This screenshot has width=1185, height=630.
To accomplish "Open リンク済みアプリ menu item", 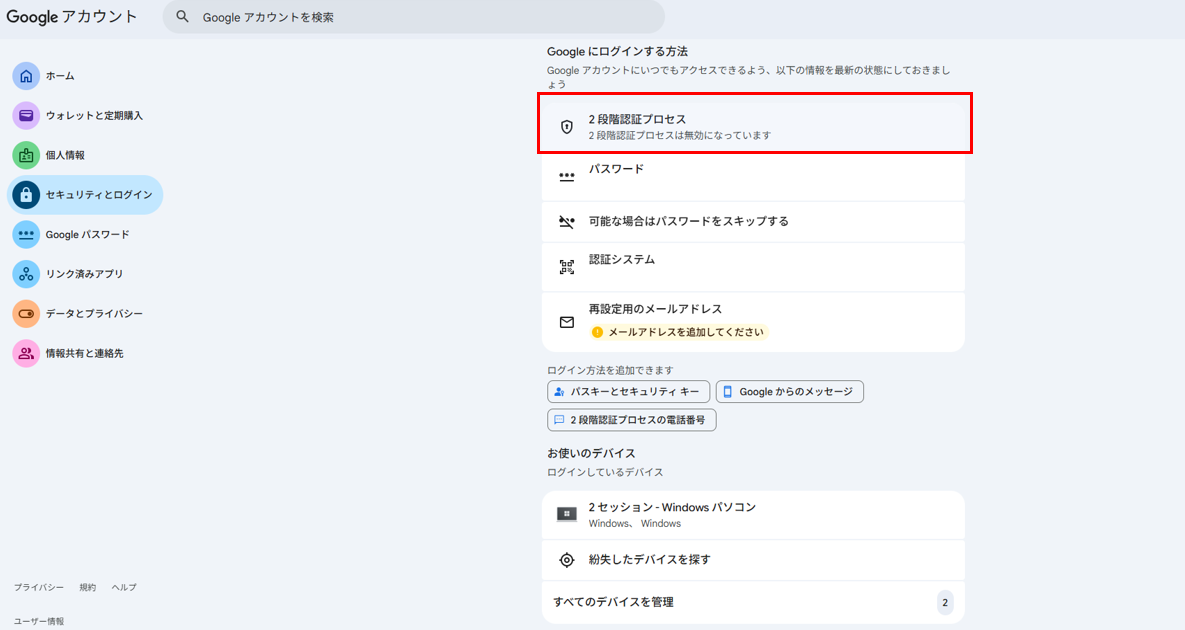I will tap(85, 274).
